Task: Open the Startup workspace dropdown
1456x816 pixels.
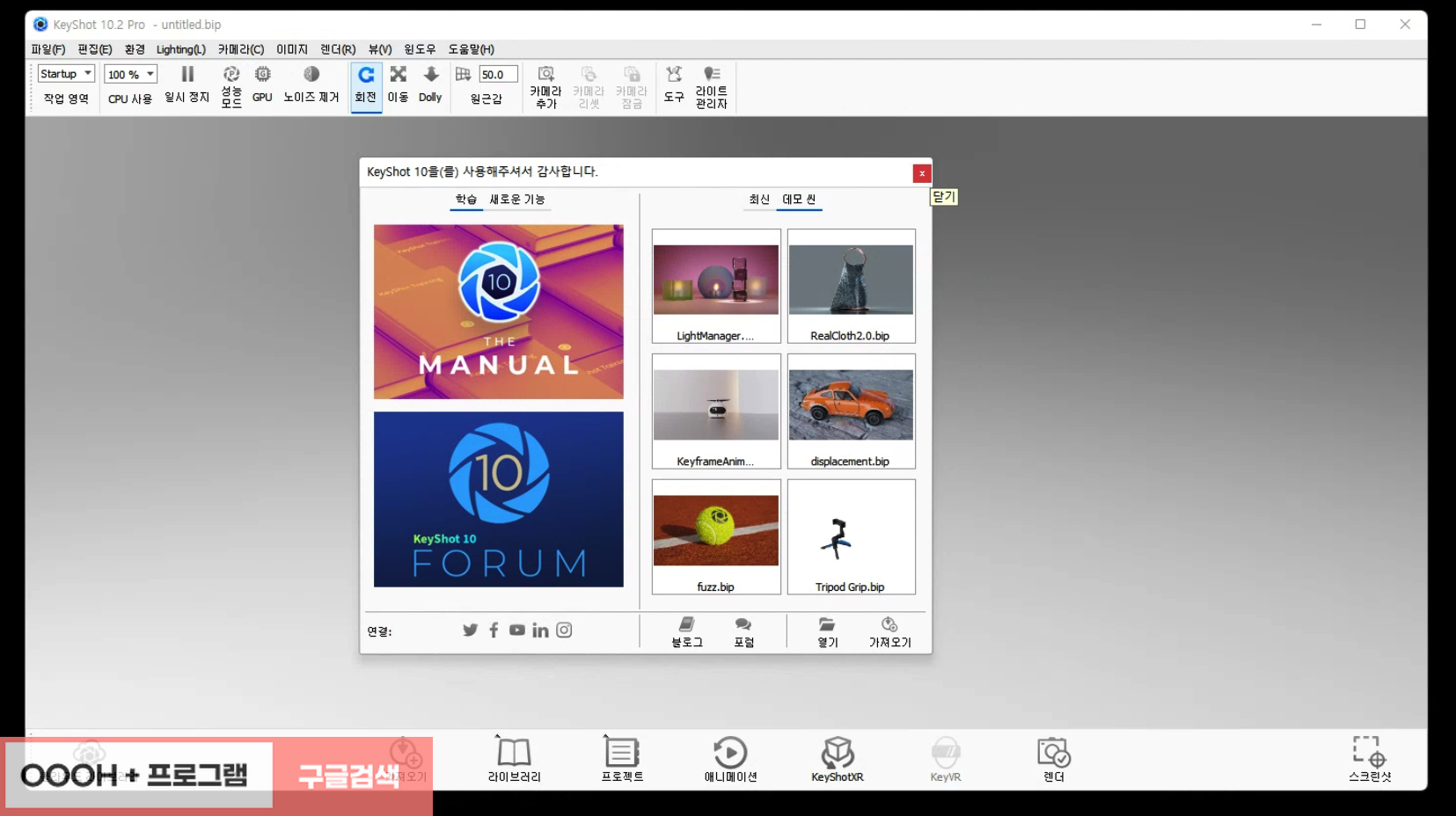Action: coord(66,74)
